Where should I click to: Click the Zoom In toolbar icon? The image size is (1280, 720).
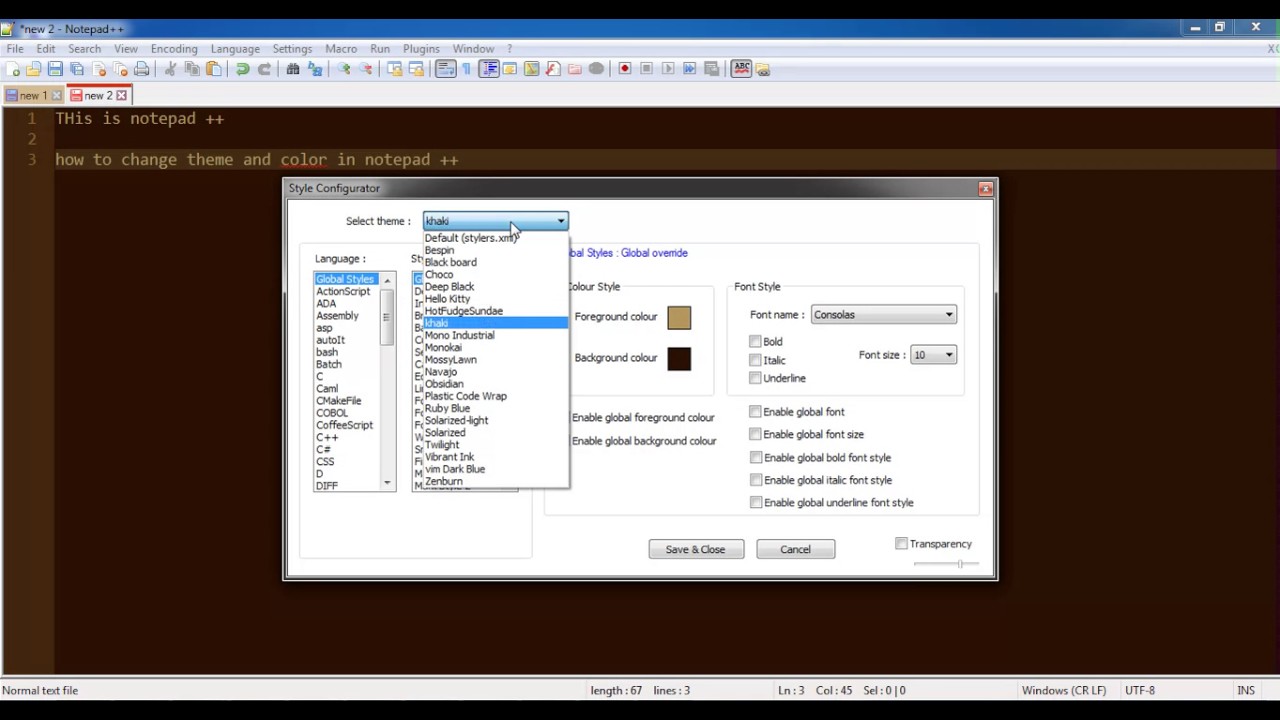344,69
